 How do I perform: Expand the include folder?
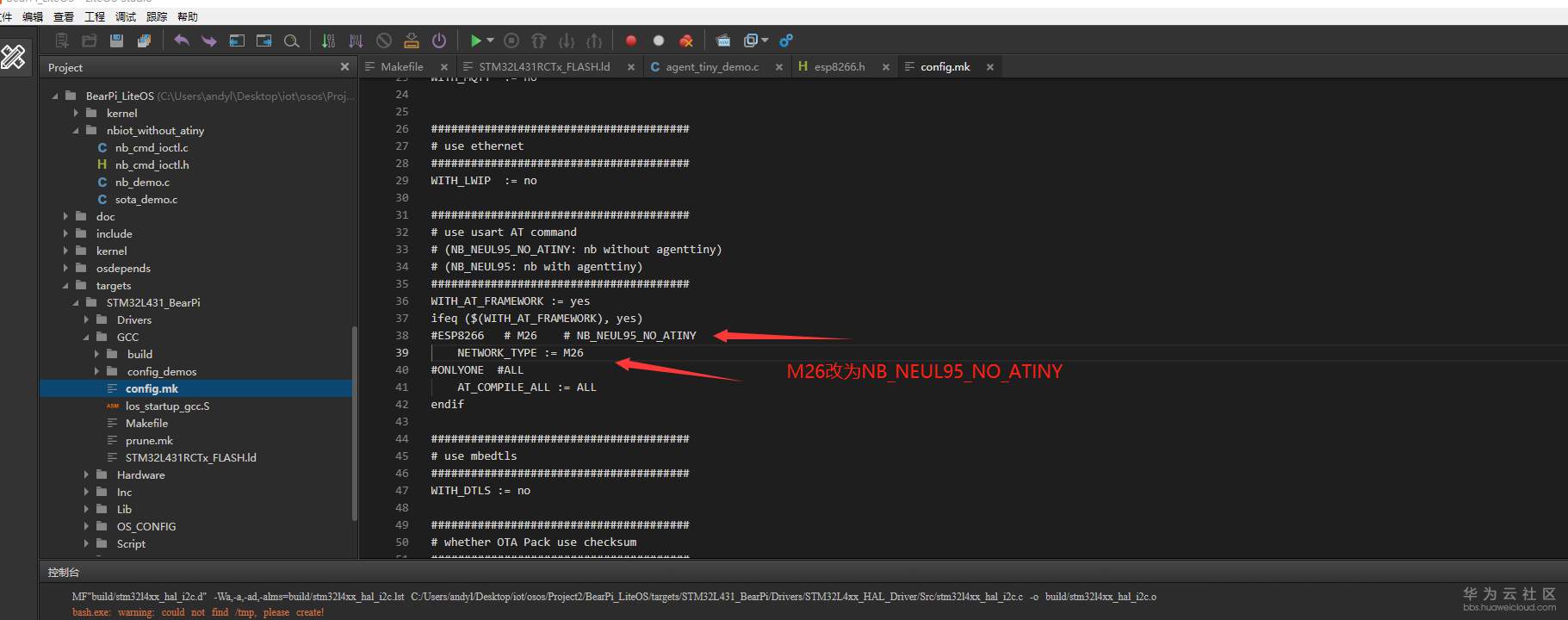tap(65, 234)
